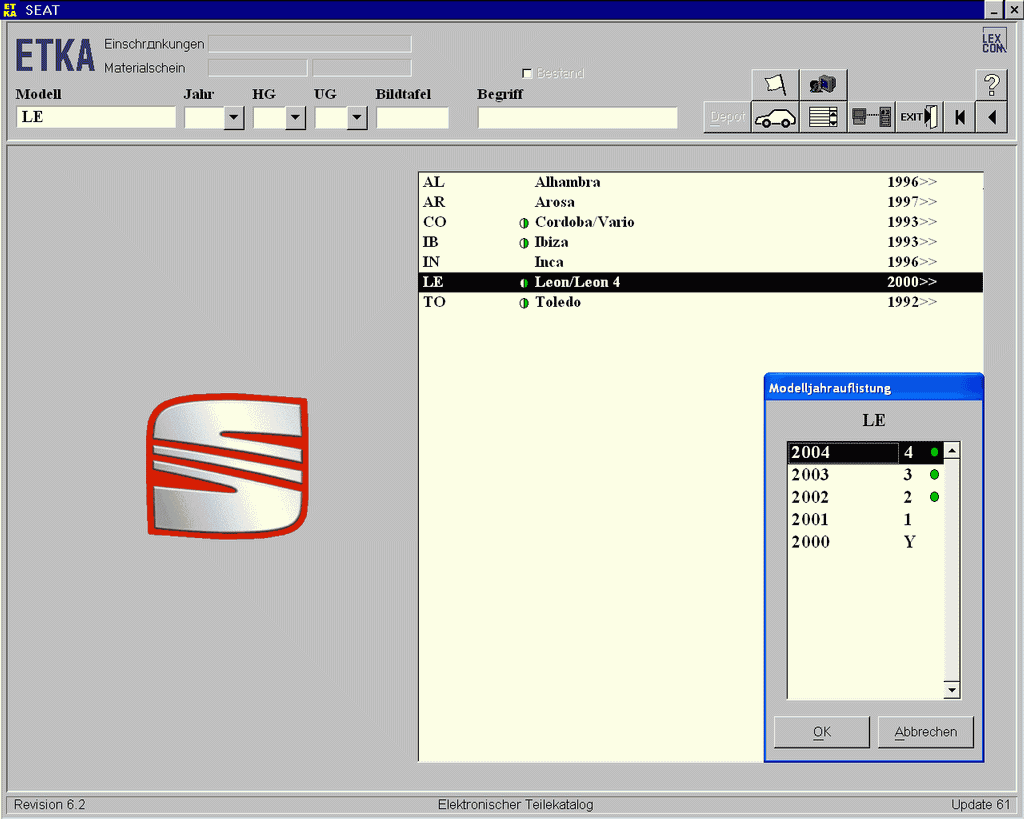
Task: Choose model year 2001 in the list
Action: [865, 519]
